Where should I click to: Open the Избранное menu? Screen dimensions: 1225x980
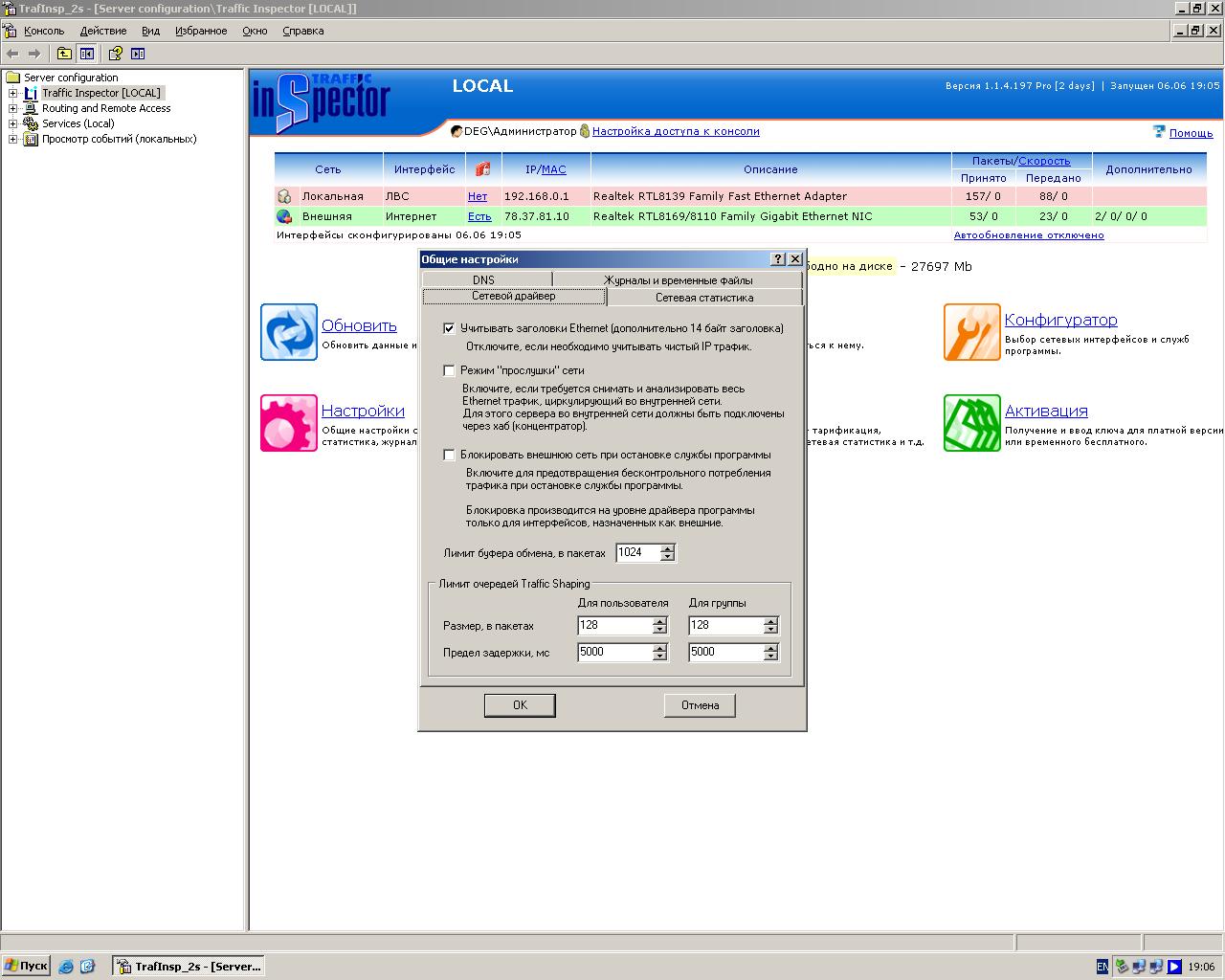click(201, 31)
